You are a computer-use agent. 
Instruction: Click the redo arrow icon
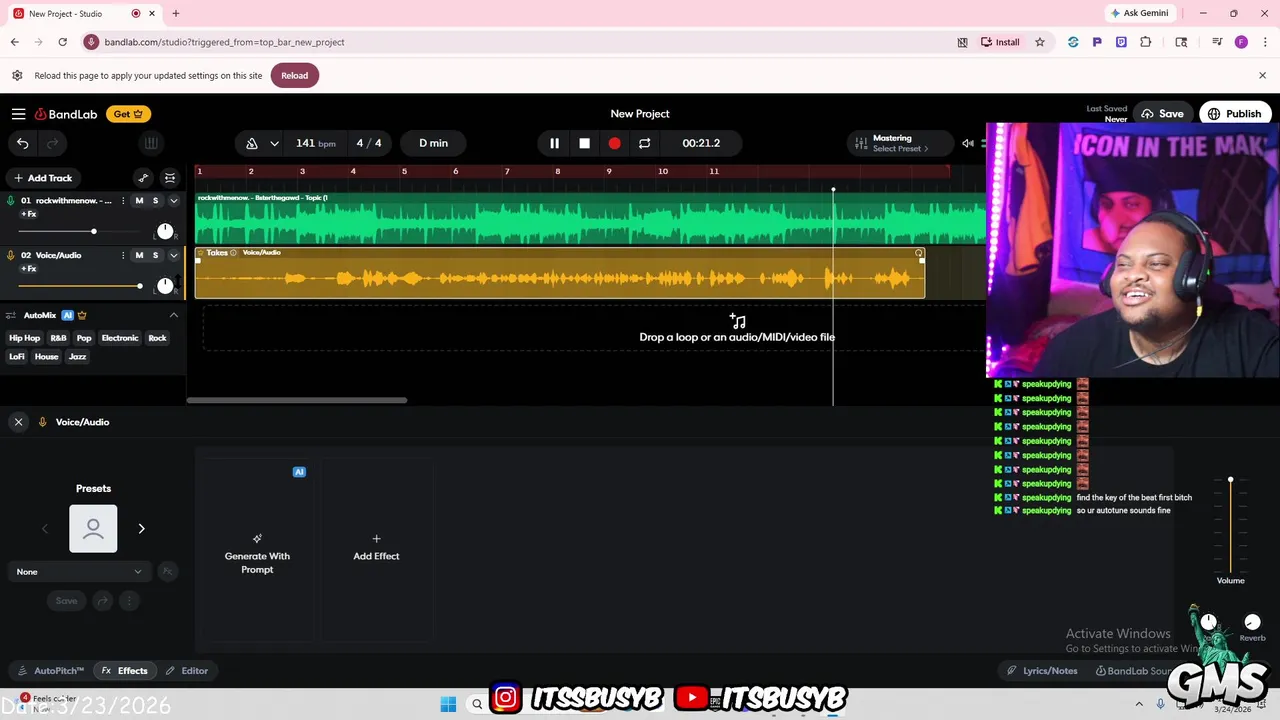point(52,143)
